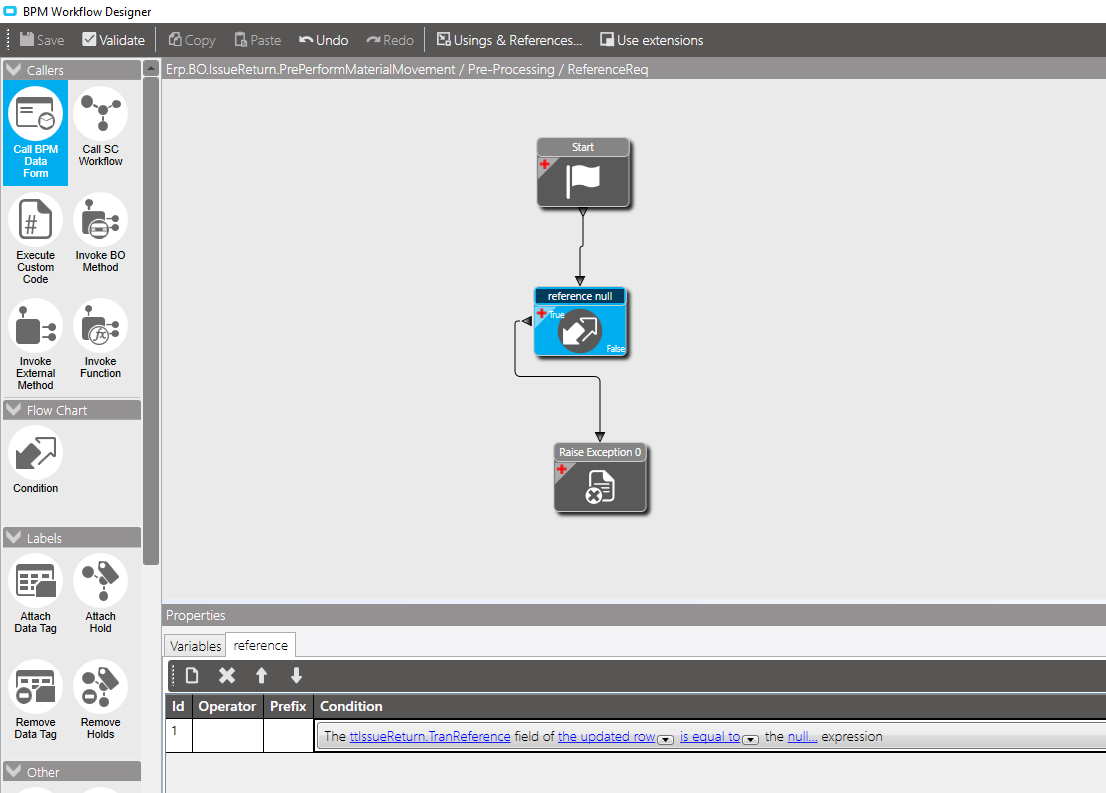
Task: Select the Invoke External Method item
Action: [35, 344]
